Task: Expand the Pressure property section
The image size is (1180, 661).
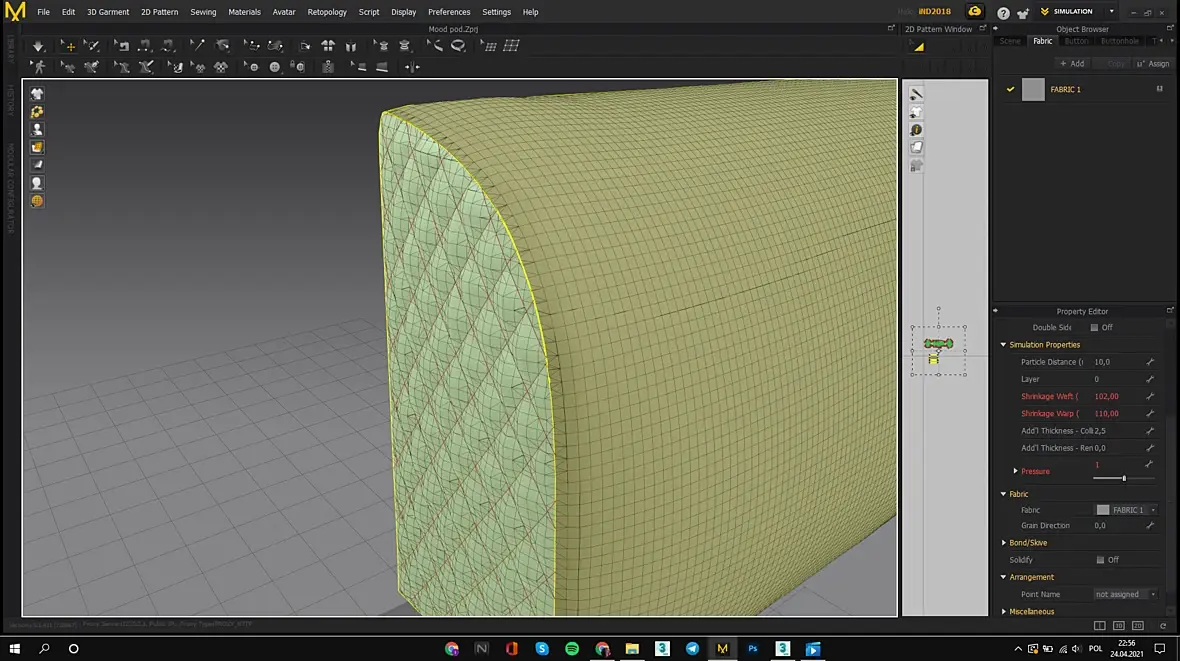Action: coord(1015,471)
